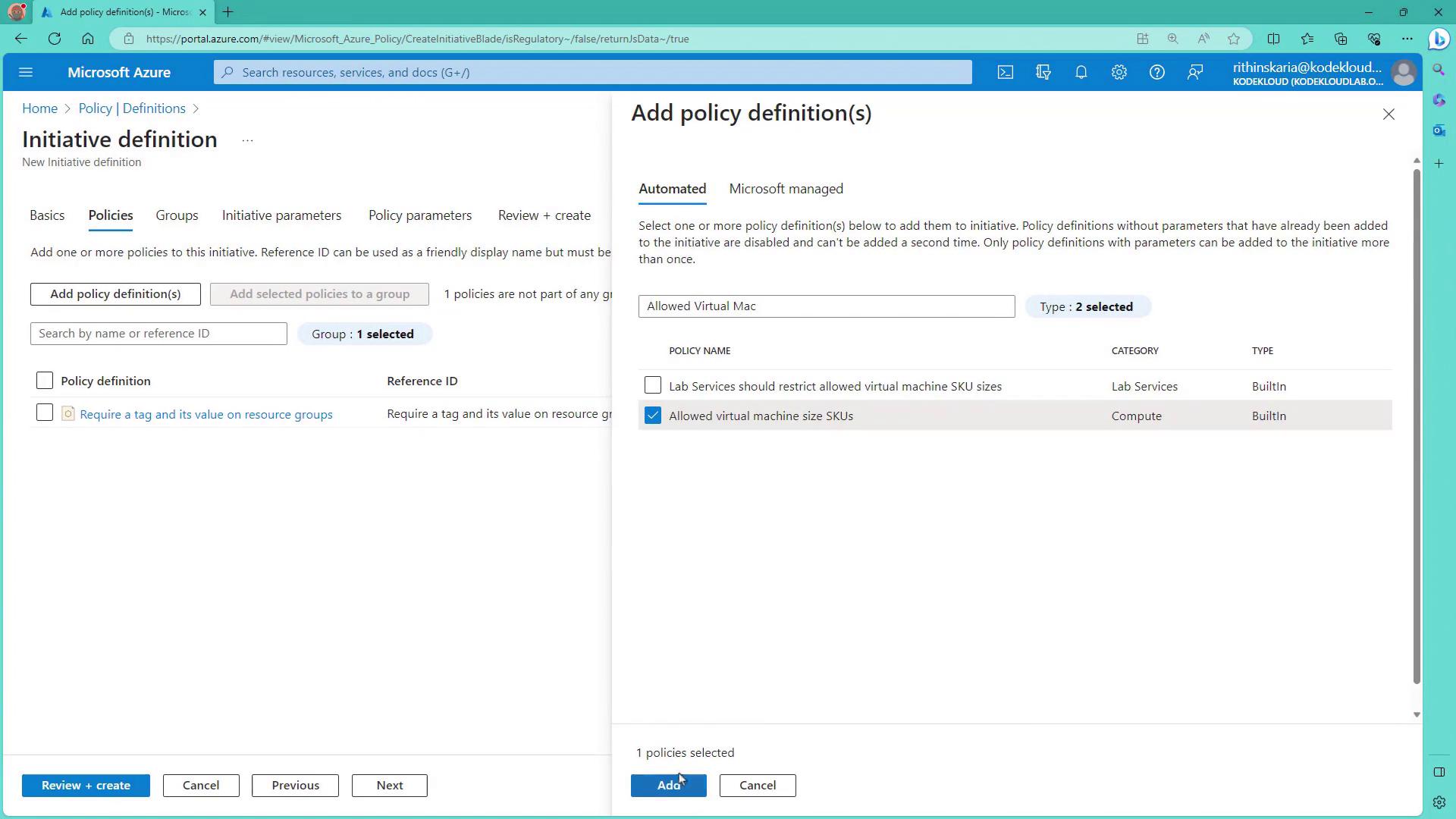Open the notifications bell icon
The height and width of the screenshot is (819, 1456).
(1081, 73)
